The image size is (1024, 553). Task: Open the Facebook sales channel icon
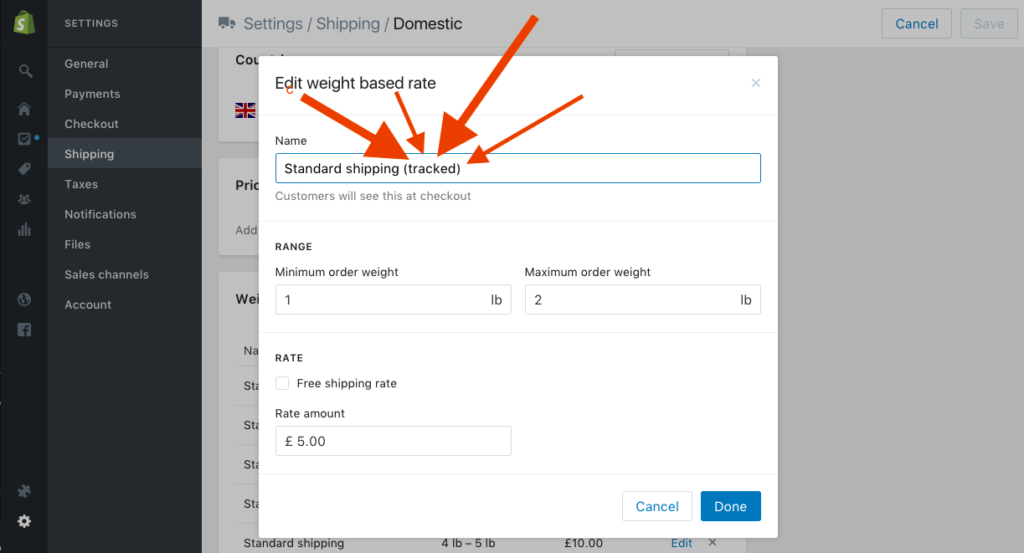(x=24, y=329)
